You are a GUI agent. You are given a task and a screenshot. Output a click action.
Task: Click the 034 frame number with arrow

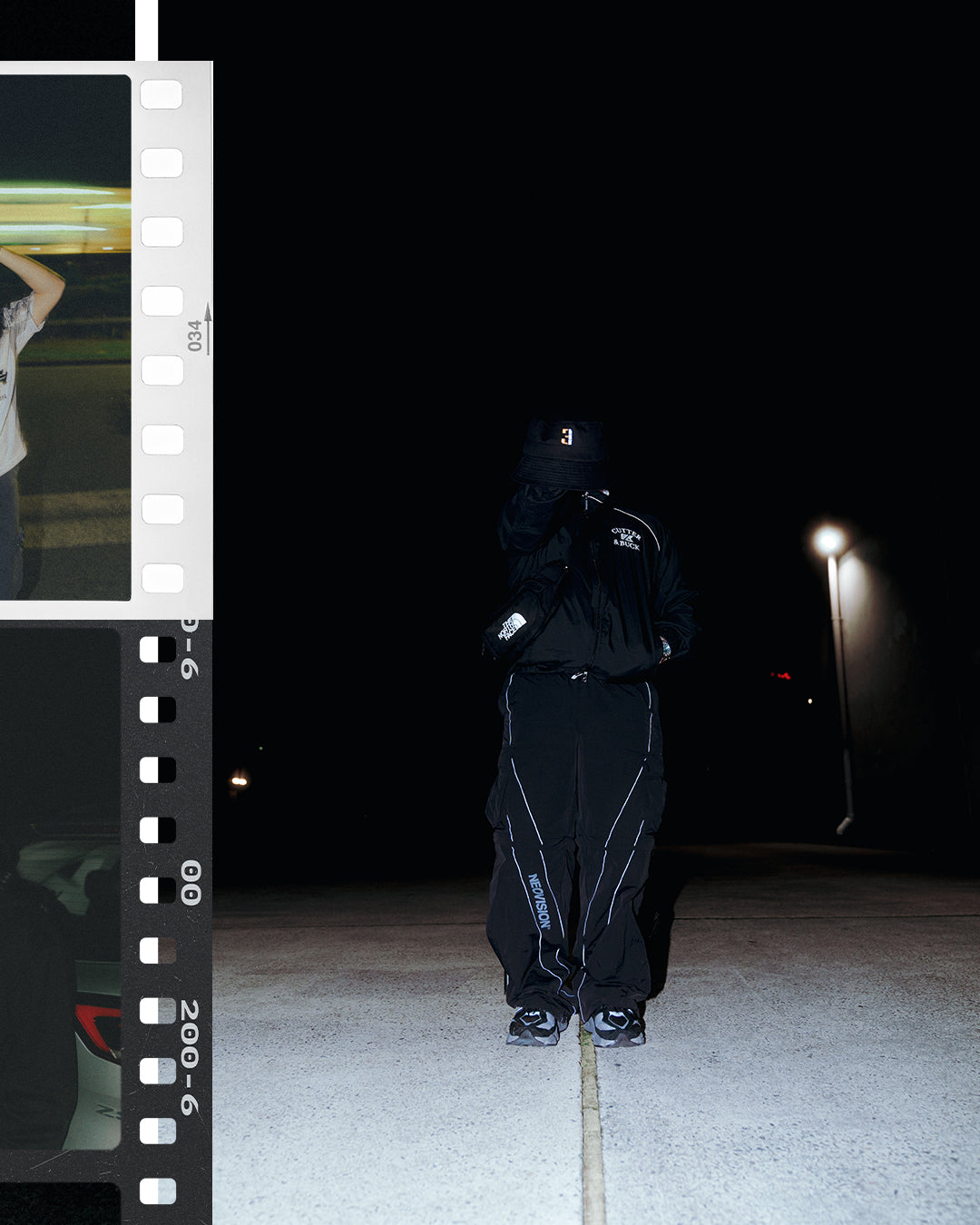pyautogui.click(x=198, y=332)
